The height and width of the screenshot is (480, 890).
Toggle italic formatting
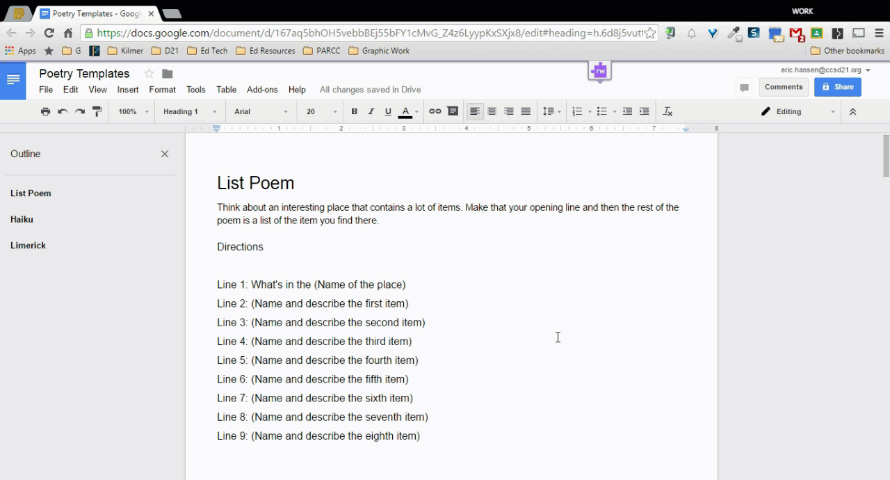pos(371,112)
